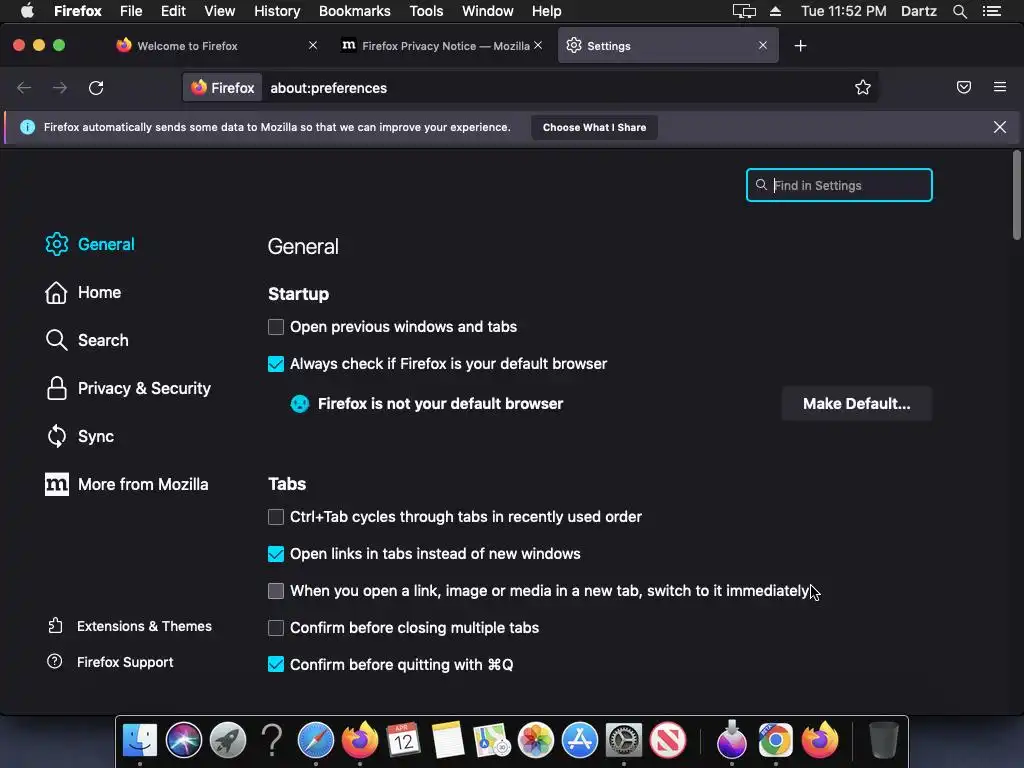Open Privacy & Security settings

click(128, 388)
